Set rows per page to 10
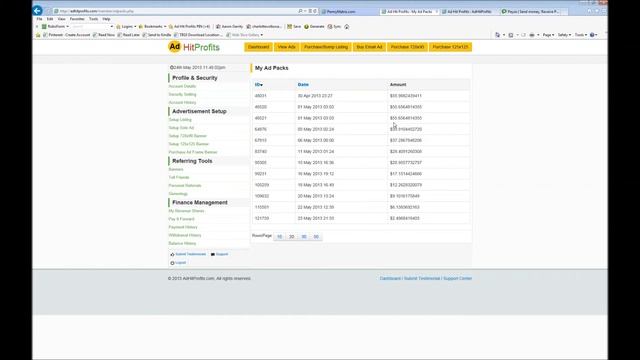Screen dimensions: 640x360 pyautogui.click(x=280, y=236)
